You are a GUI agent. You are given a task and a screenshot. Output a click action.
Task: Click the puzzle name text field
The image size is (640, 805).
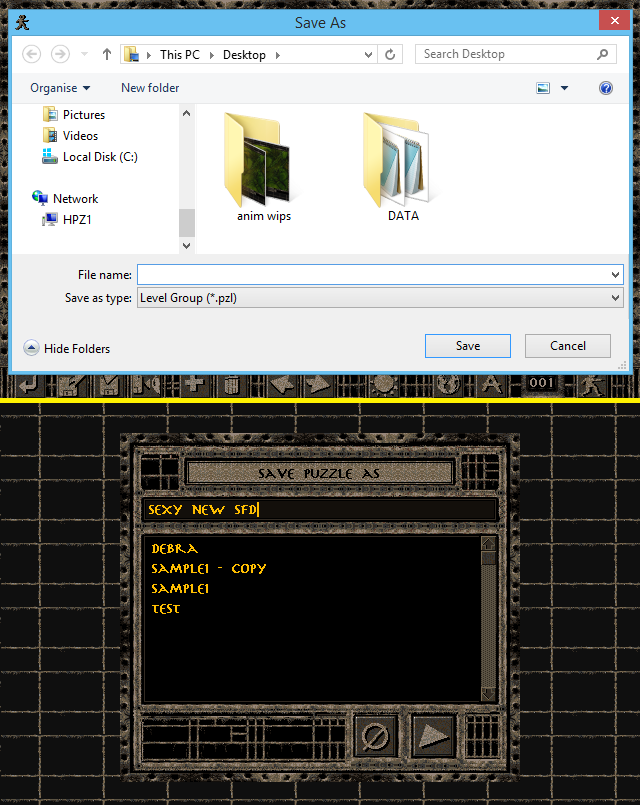pos(320,510)
